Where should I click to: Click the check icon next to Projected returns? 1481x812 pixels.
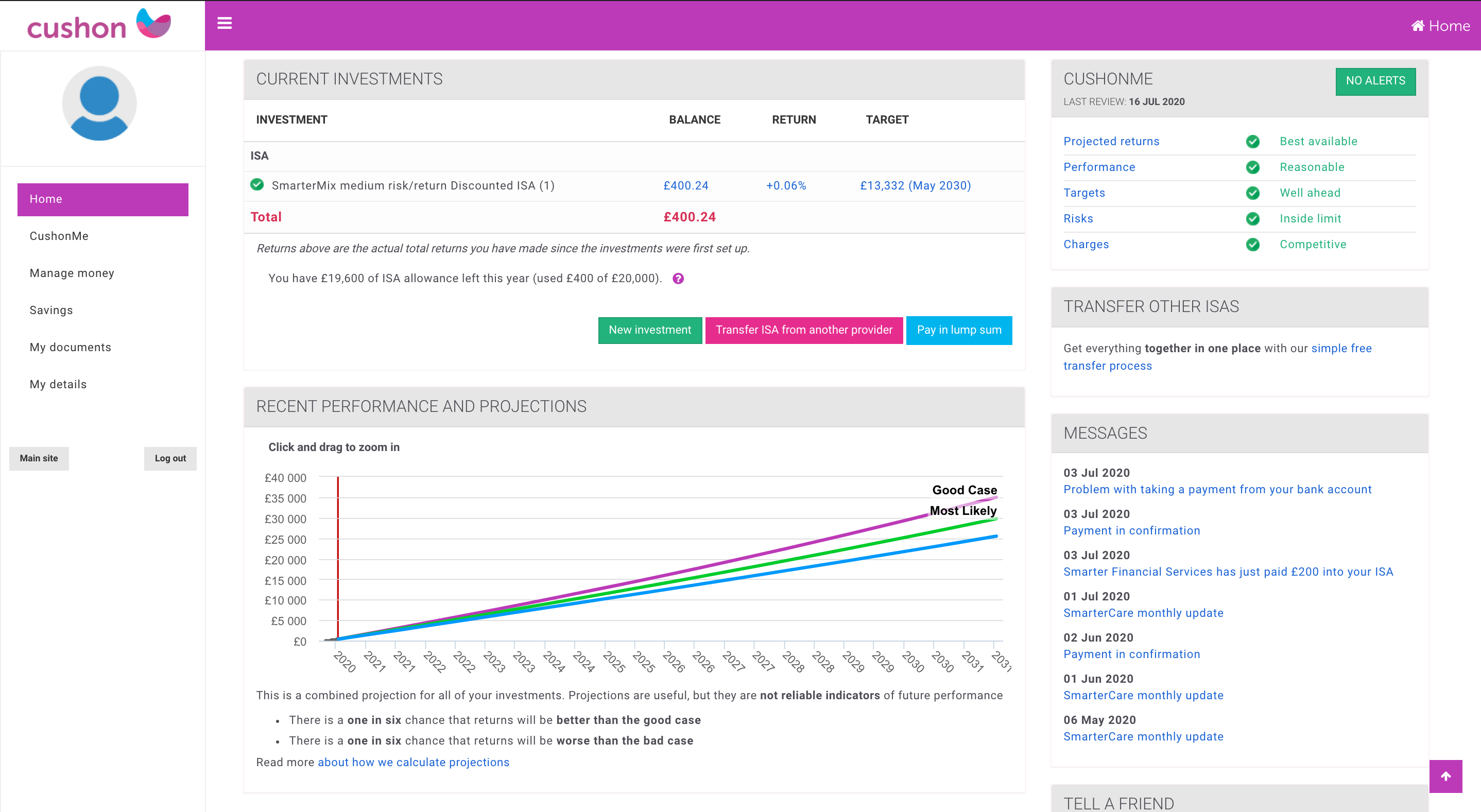[x=1253, y=142]
